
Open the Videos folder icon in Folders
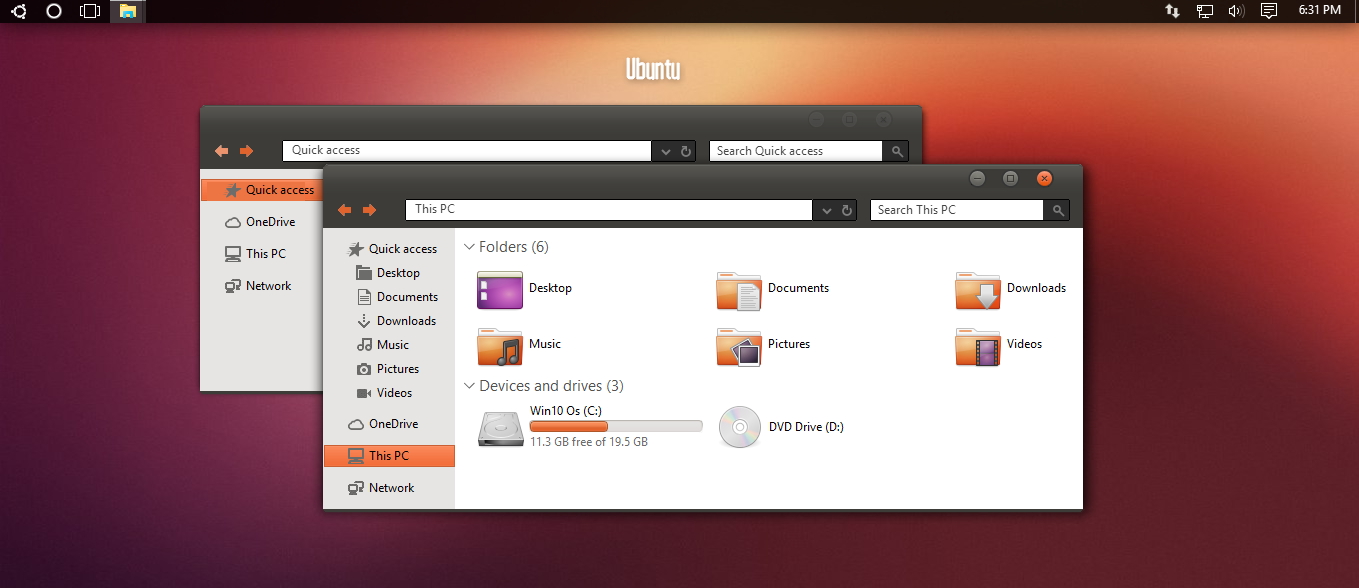(x=978, y=345)
